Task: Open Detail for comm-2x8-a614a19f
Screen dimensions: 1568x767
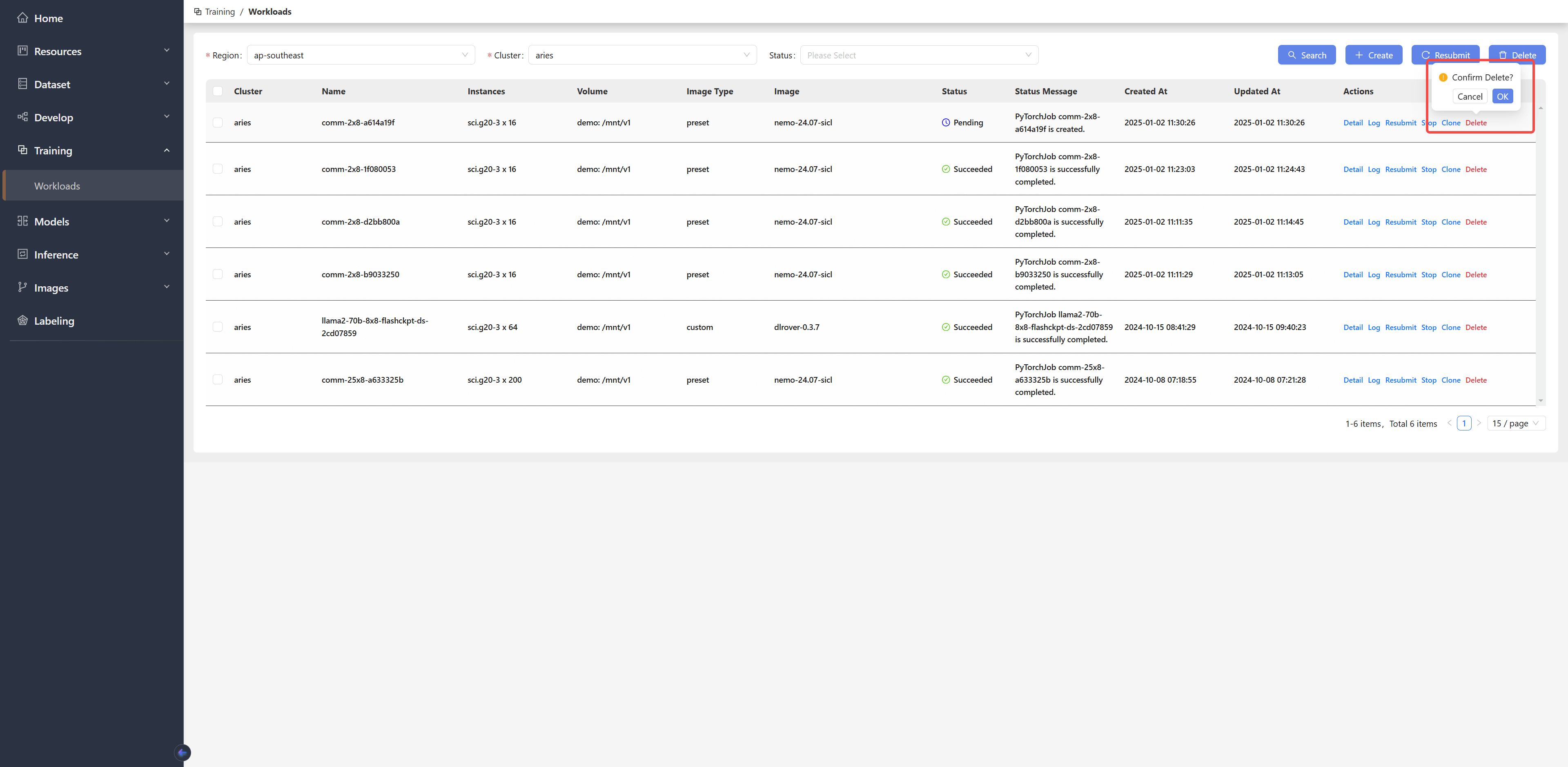Action: point(1352,123)
